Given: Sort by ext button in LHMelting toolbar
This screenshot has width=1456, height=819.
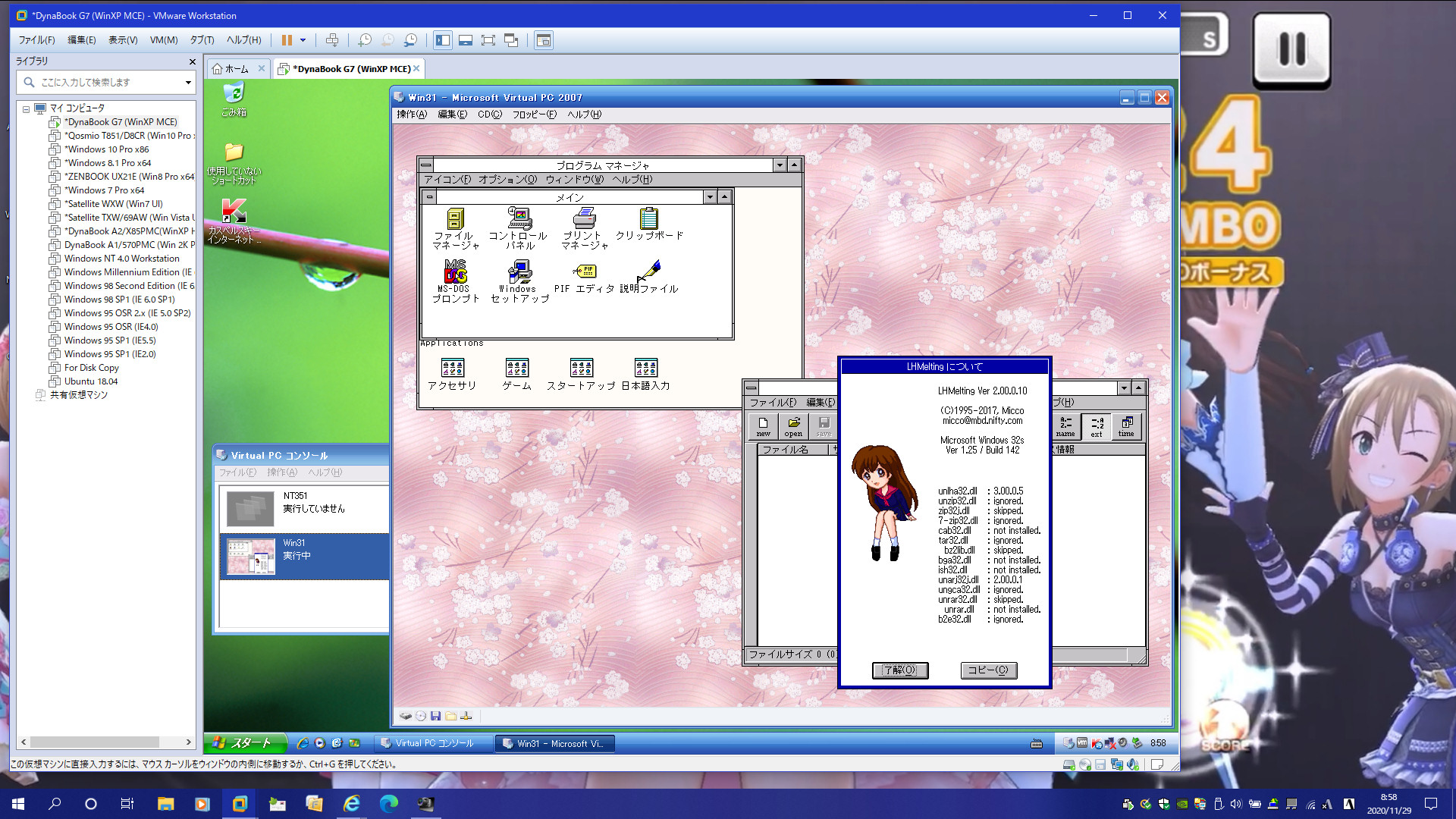Looking at the screenshot, I should click(x=1097, y=426).
